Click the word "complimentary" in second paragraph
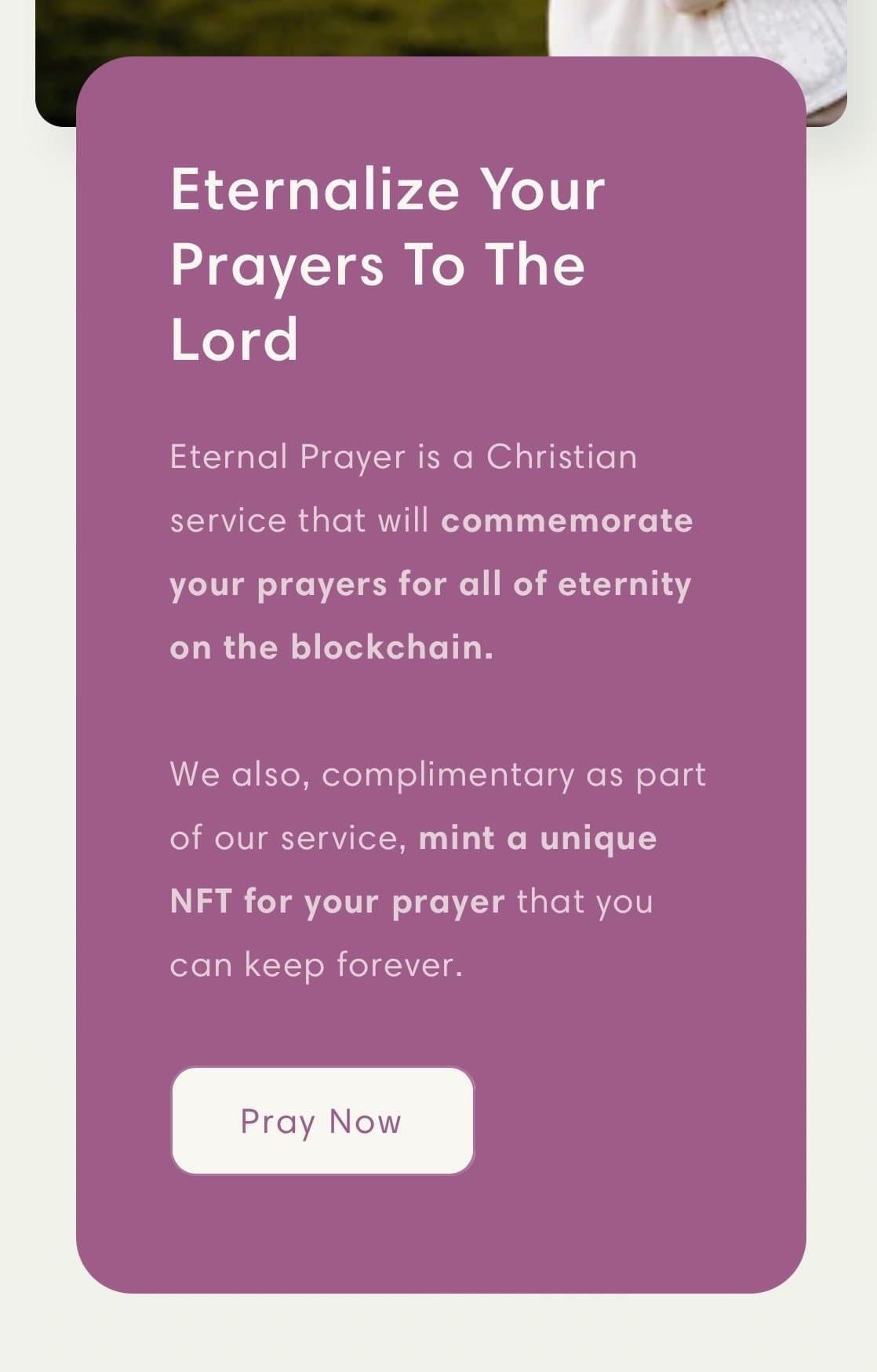Viewport: 877px width, 1372px height. coord(448,775)
